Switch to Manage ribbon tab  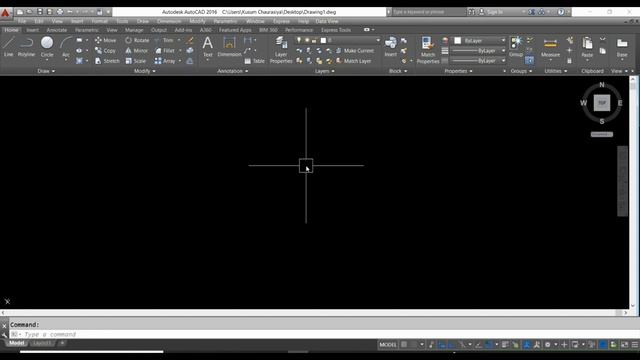[134, 30]
